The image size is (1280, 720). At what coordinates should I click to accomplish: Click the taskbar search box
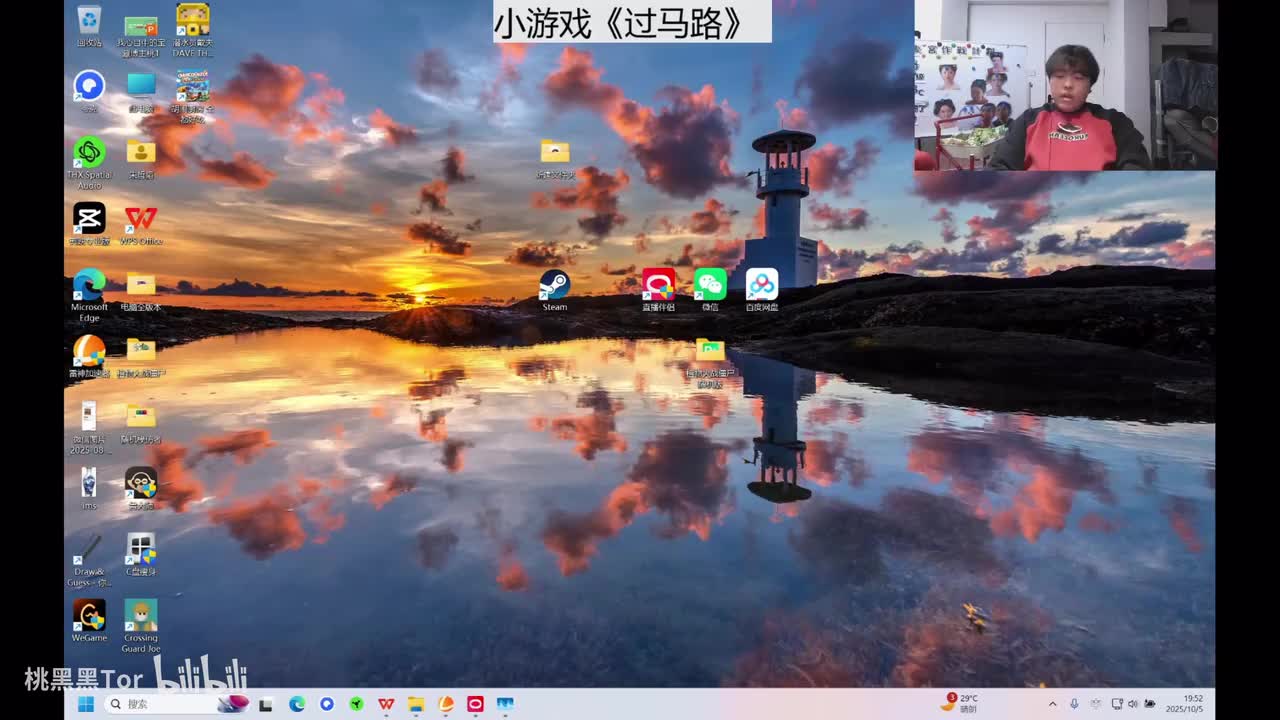176,704
